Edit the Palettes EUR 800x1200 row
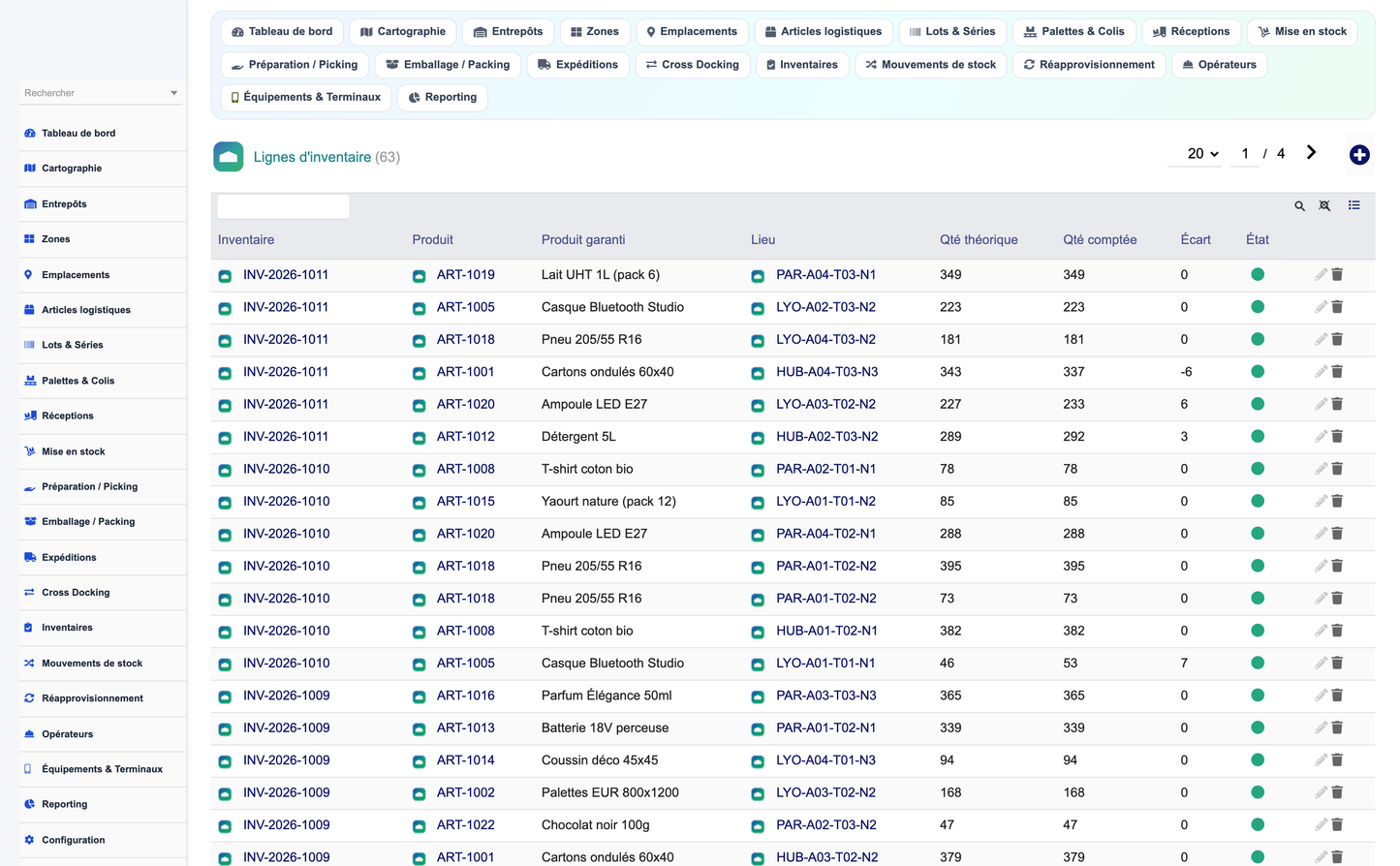The height and width of the screenshot is (866, 1400). click(1321, 792)
